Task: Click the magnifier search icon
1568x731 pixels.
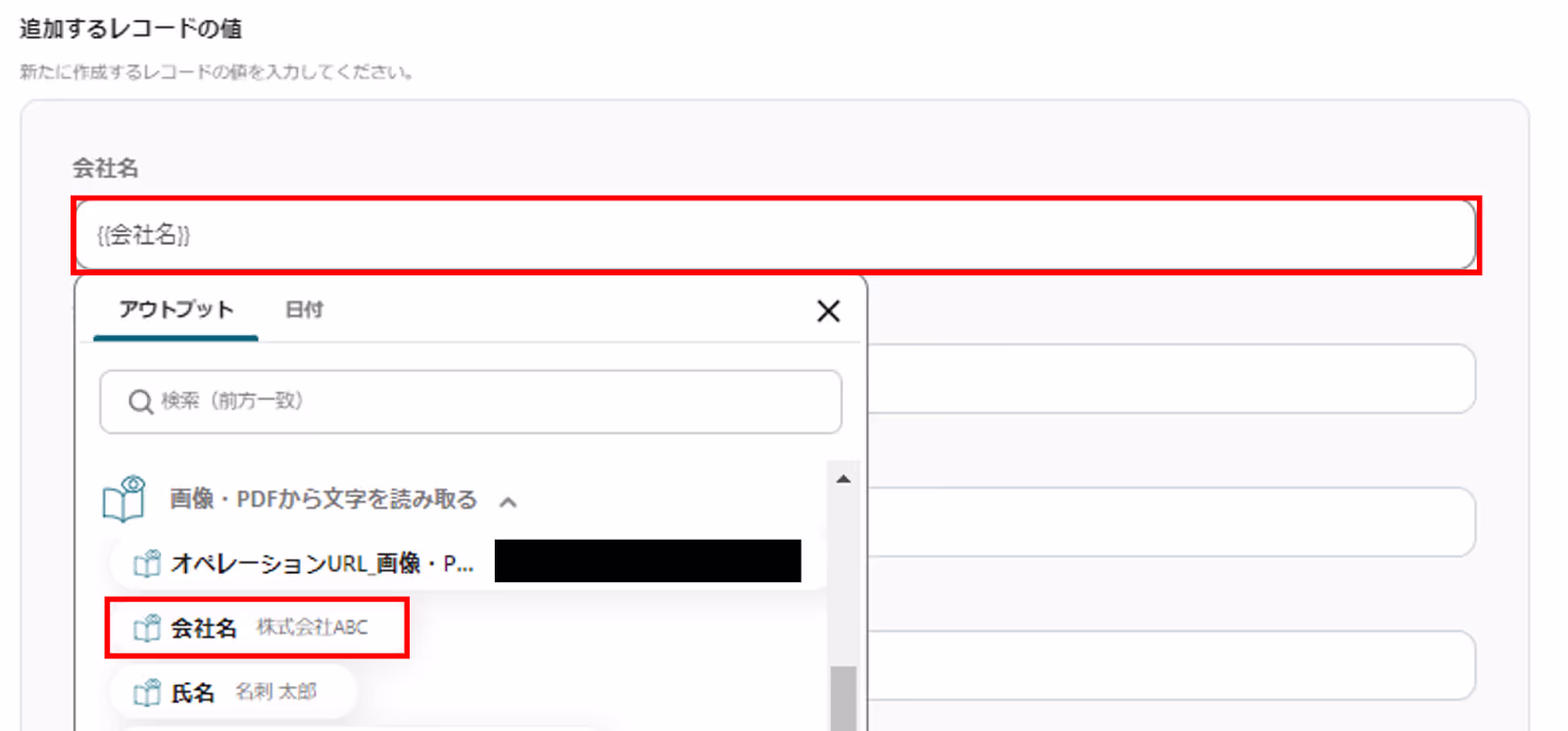Action: [x=140, y=402]
